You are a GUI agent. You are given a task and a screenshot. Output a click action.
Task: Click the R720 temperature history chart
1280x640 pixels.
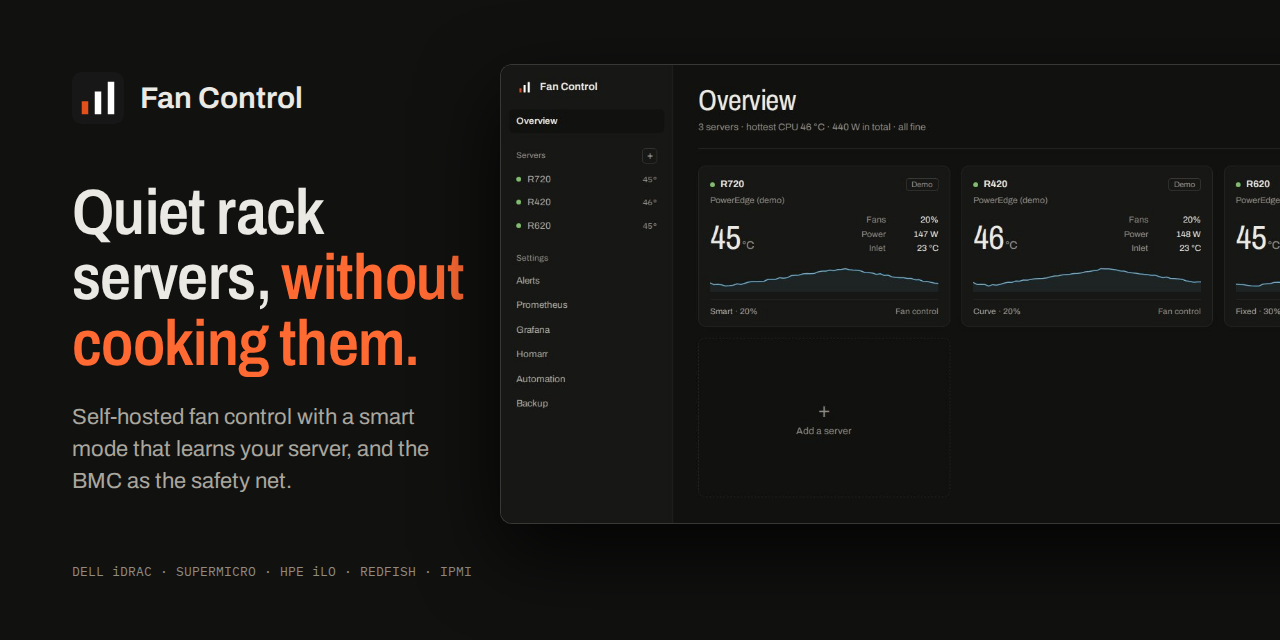(824, 279)
